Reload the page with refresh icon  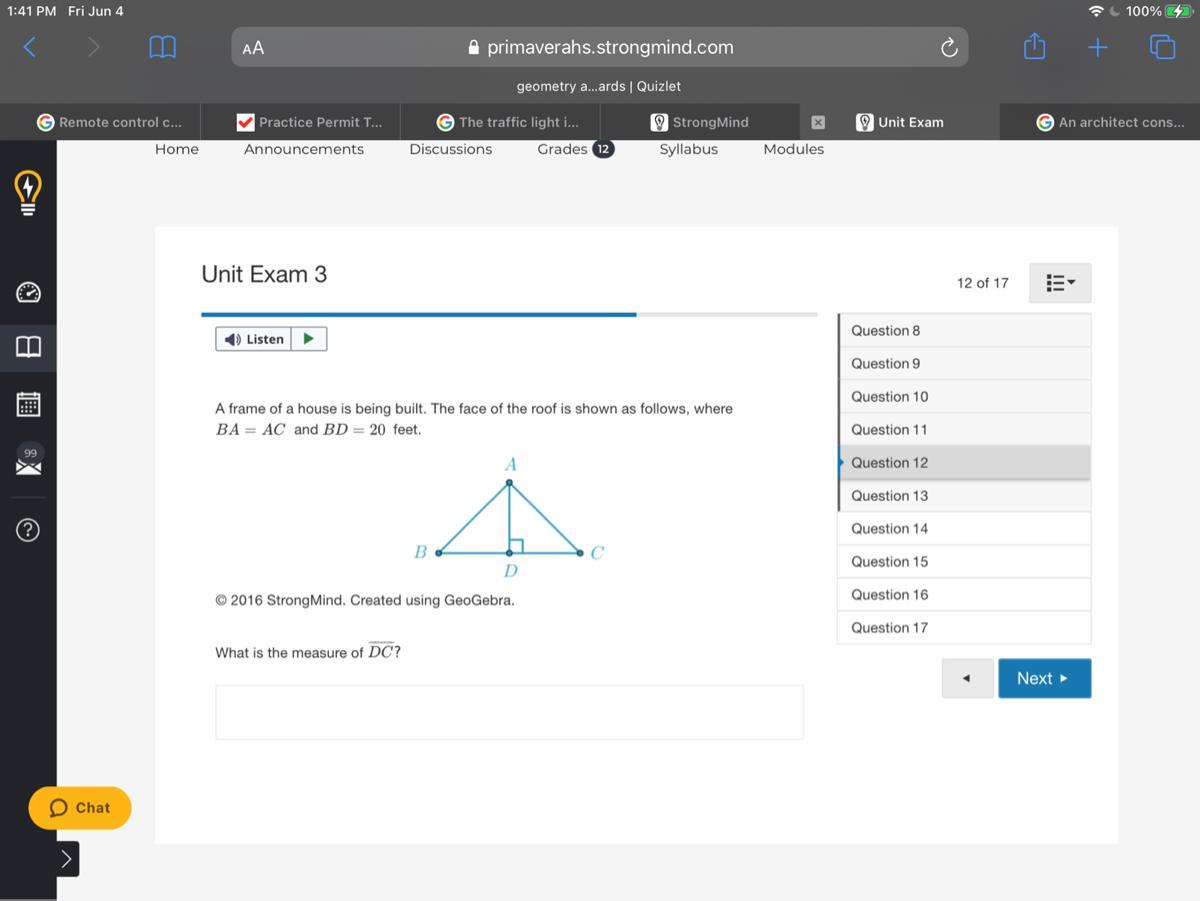pos(949,47)
